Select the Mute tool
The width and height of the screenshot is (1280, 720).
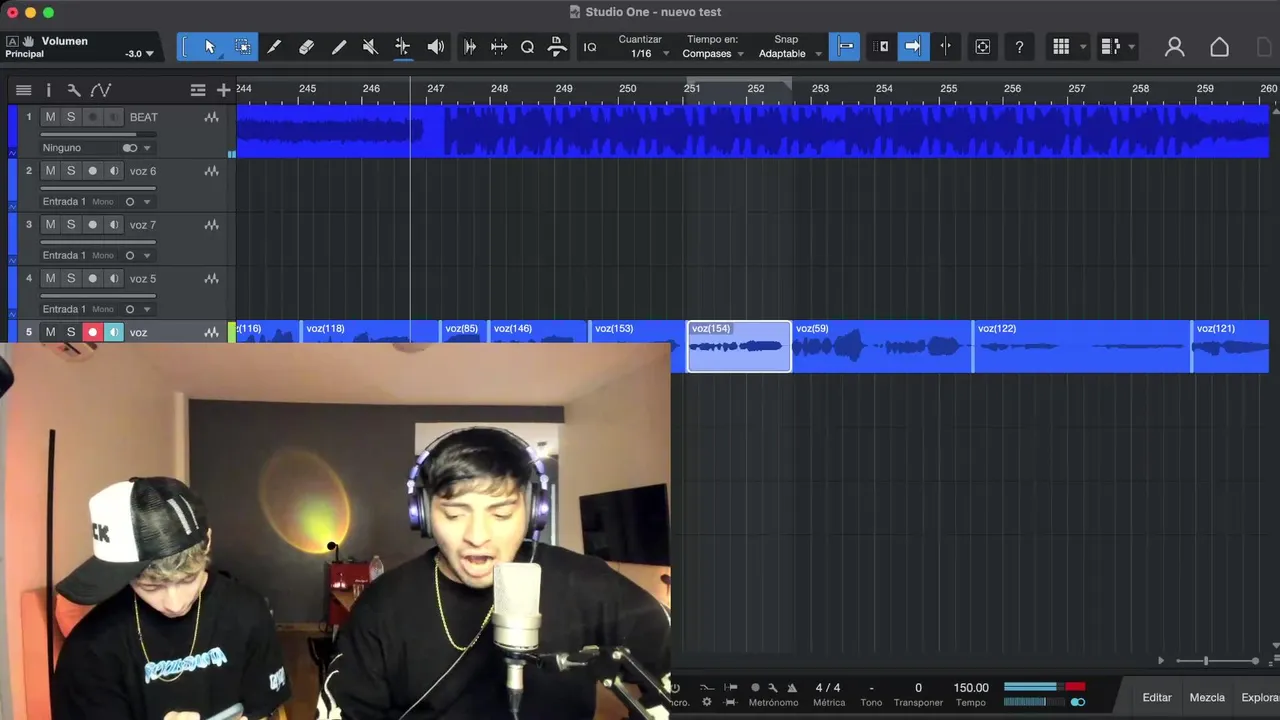pyautogui.click(x=370, y=47)
